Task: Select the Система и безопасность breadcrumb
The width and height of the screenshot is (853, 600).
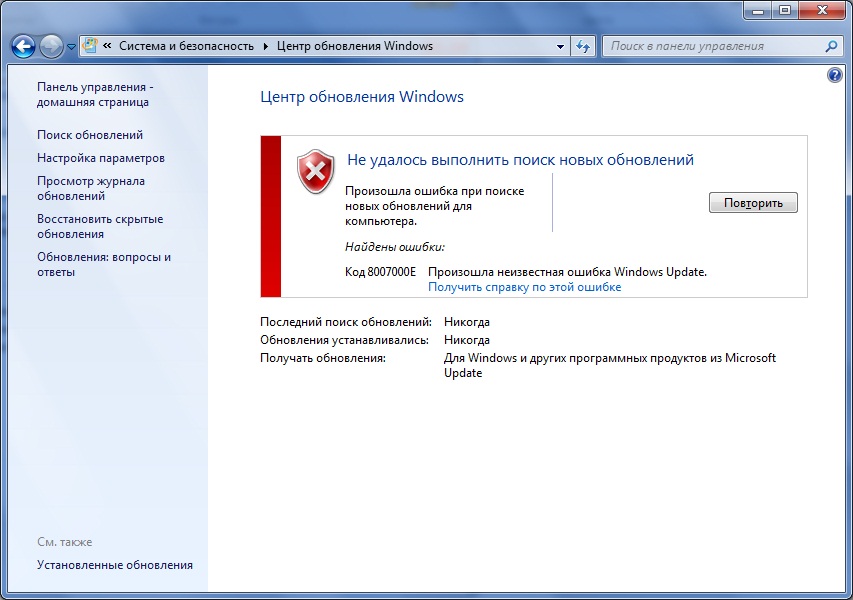Action: (x=186, y=46)
